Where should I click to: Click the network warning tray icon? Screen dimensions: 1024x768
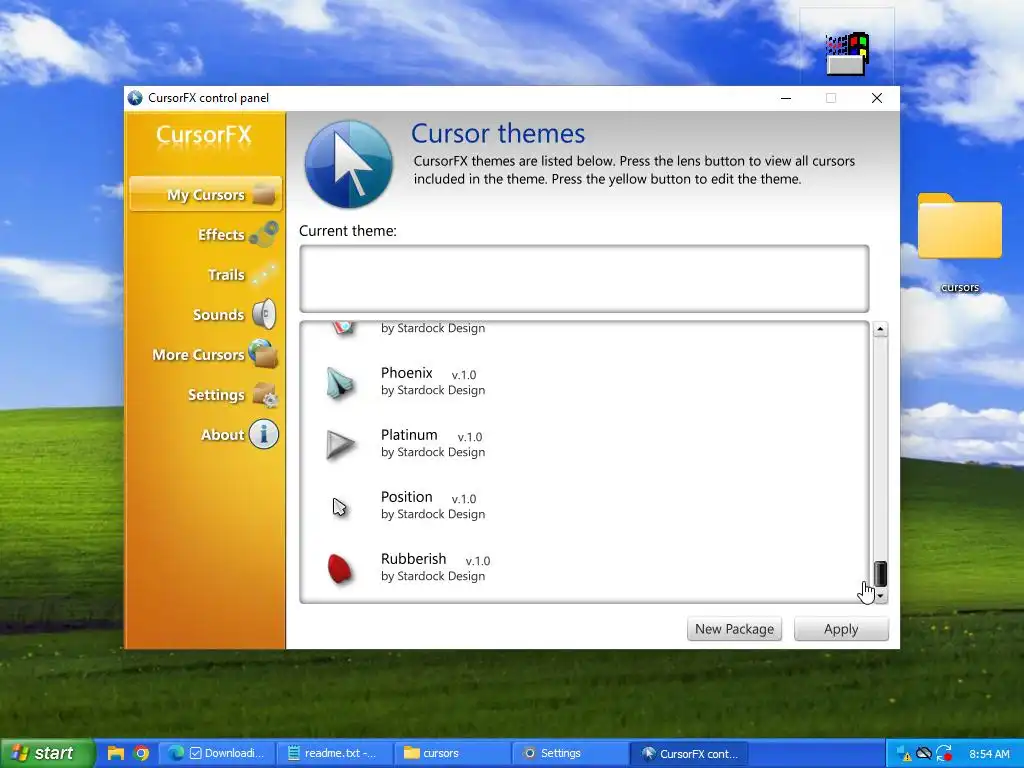tap(903, 754)
